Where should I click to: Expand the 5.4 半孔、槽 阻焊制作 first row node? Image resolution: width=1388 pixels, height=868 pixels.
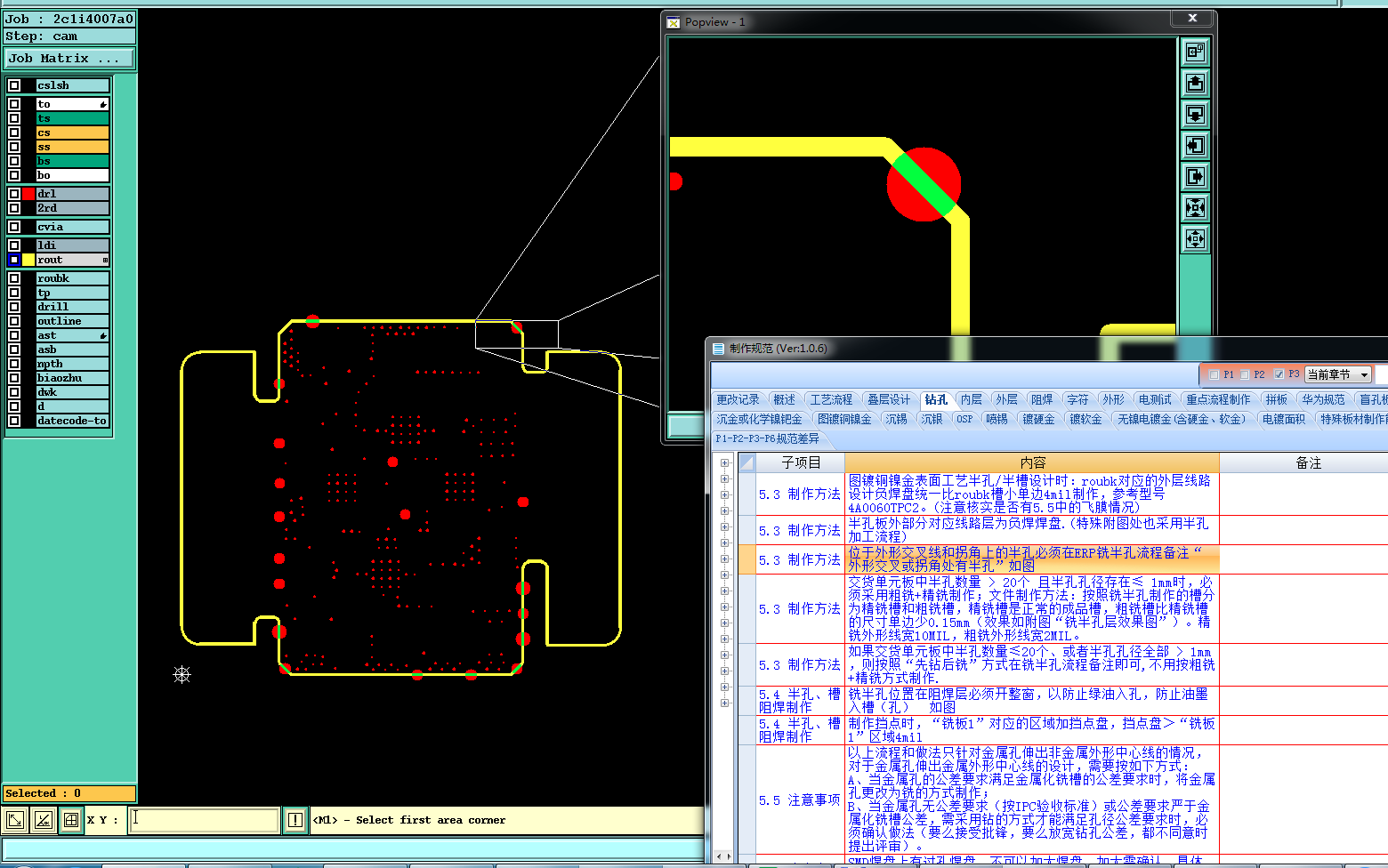click(x=724, y=703)
